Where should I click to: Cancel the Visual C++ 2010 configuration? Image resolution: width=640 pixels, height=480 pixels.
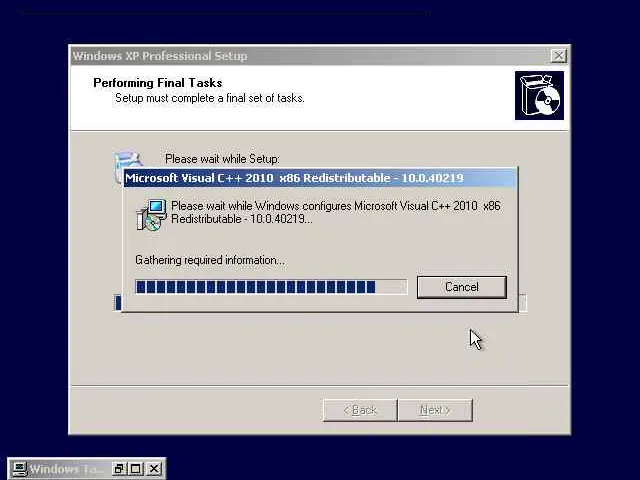[462, 287]
